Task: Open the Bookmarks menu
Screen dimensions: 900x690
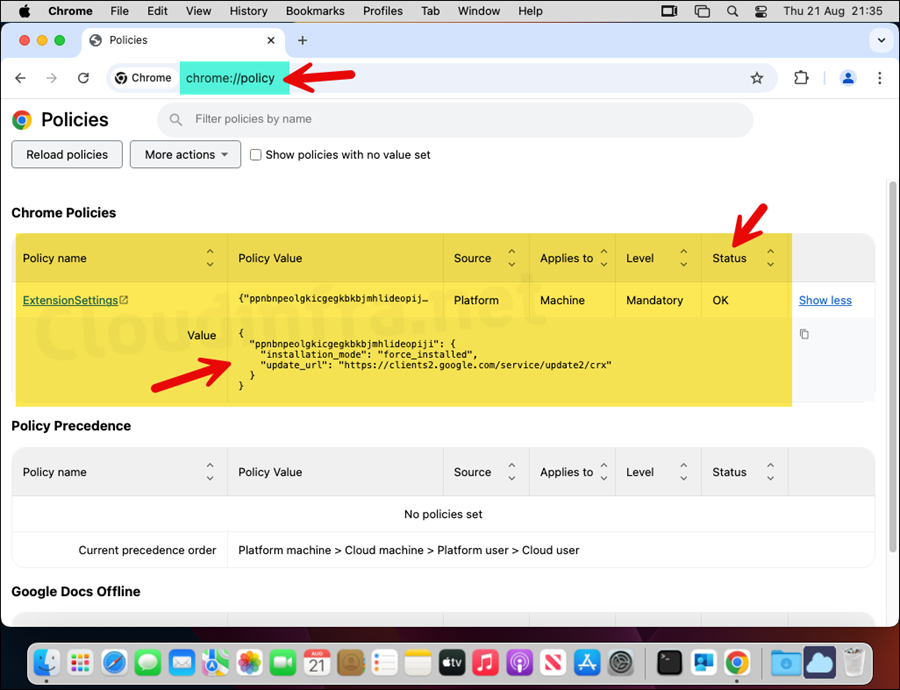Action: pos(315,11)
